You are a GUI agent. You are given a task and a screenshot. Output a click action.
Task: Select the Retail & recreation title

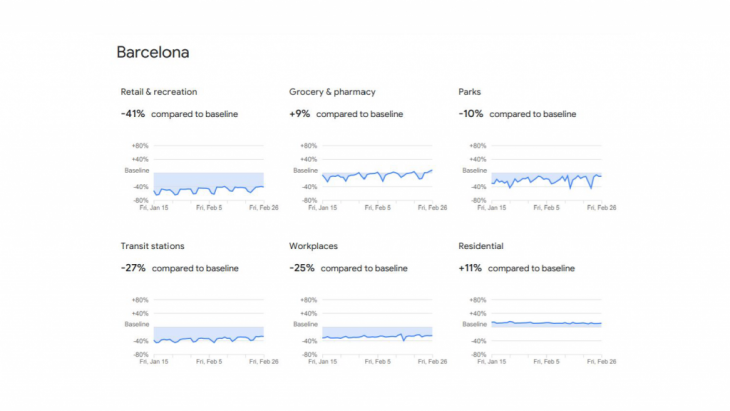tap(158, 92)
